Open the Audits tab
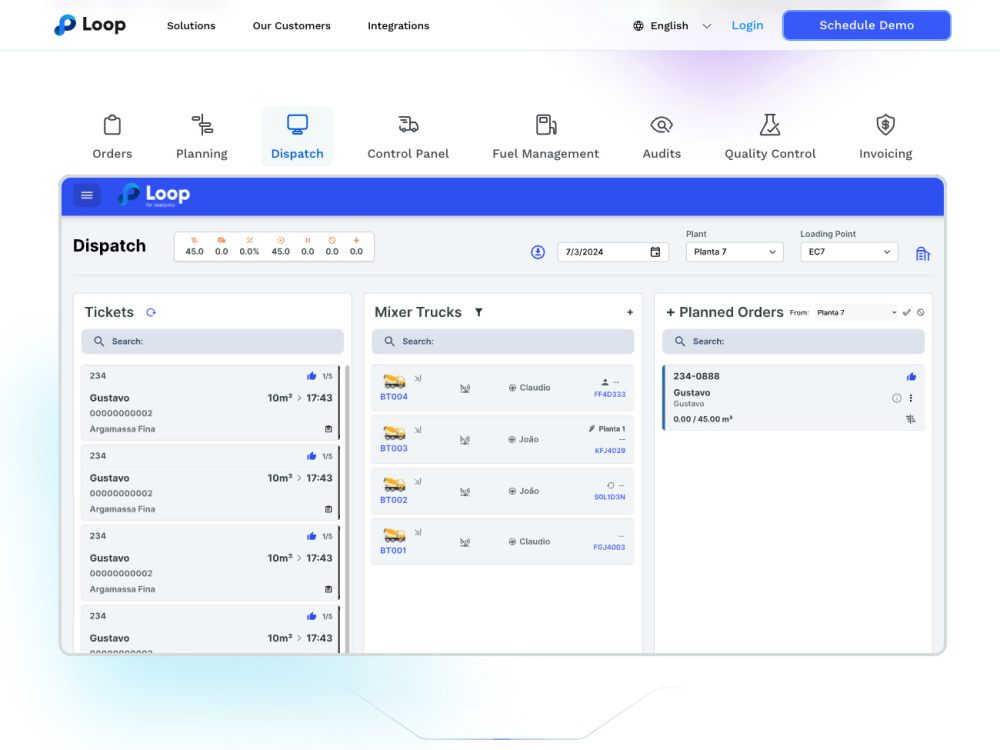Screen dimensions: 1000x750 pyautogui.click(x=661, y=137)
